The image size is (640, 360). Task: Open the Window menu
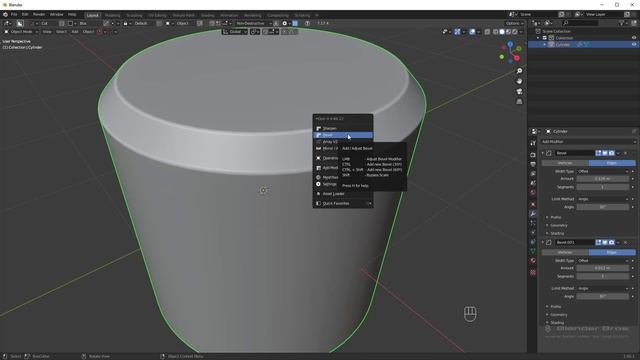pos(56,15)
